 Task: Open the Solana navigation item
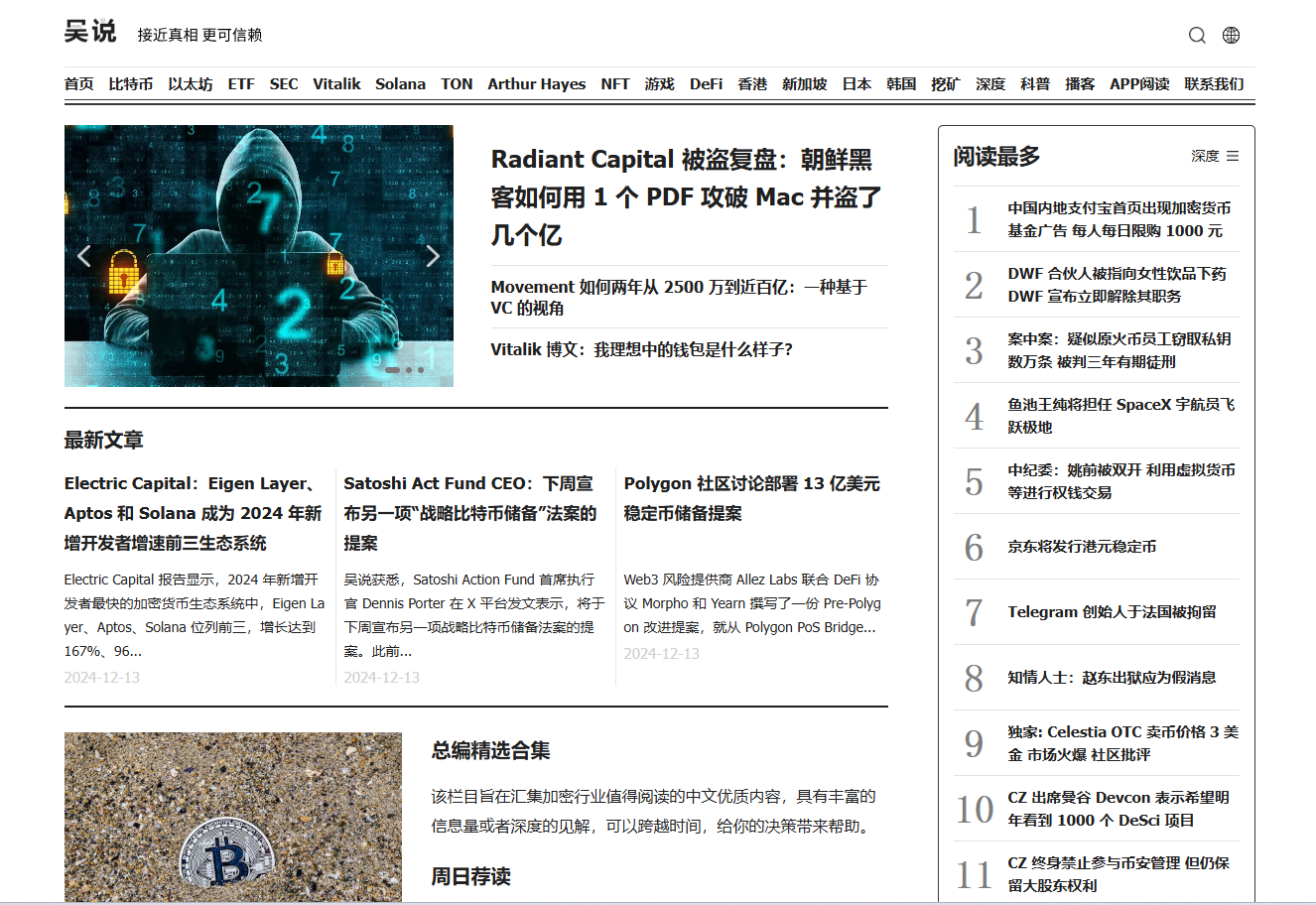(x=400, y=84)
